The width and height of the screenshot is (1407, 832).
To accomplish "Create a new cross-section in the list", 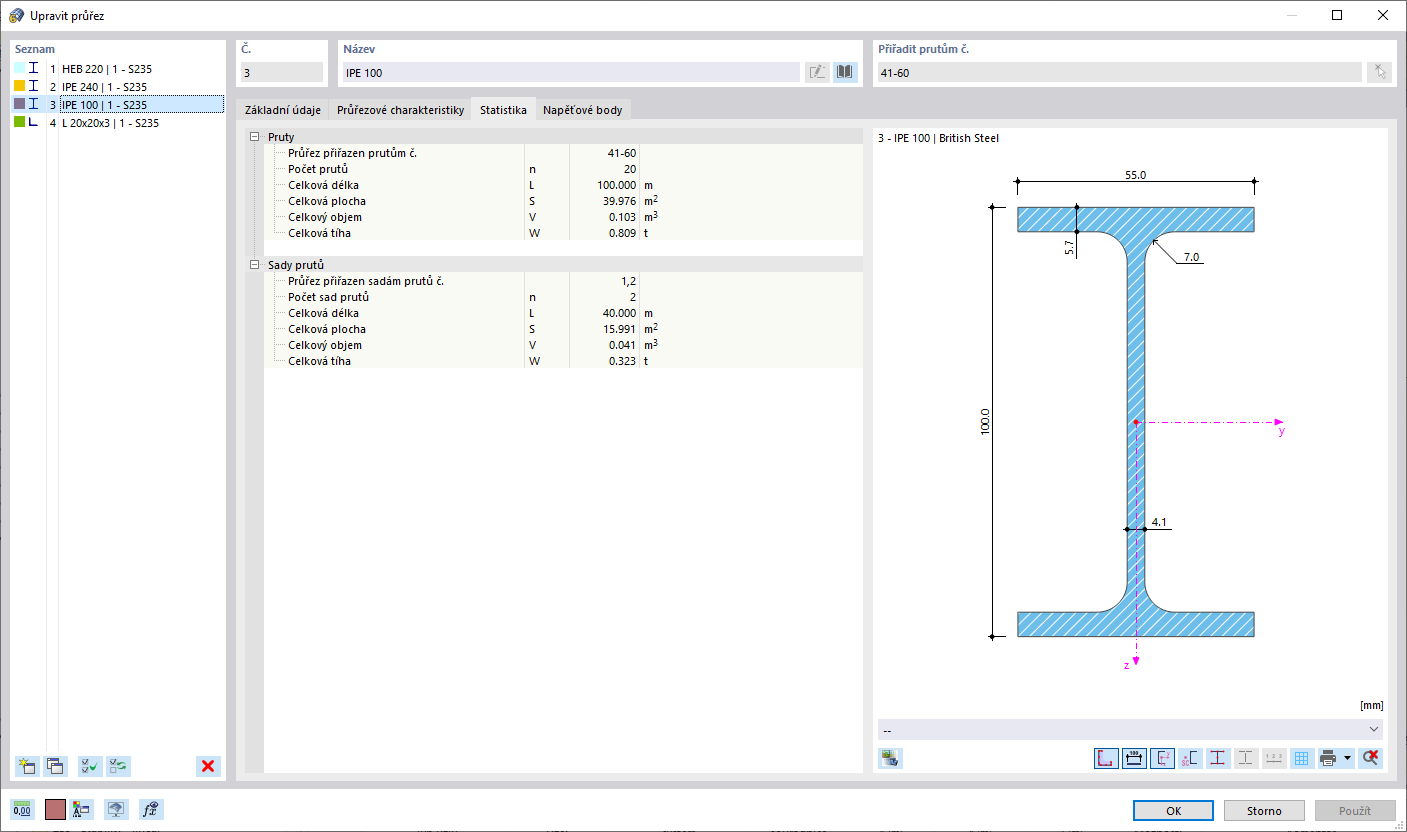I will tap(26, 766).
